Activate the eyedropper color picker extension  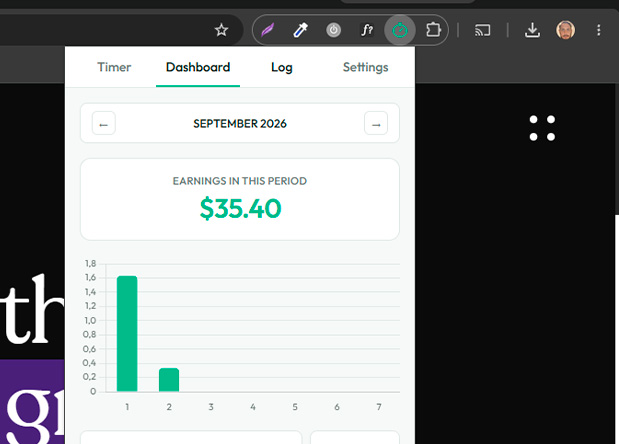301,30
